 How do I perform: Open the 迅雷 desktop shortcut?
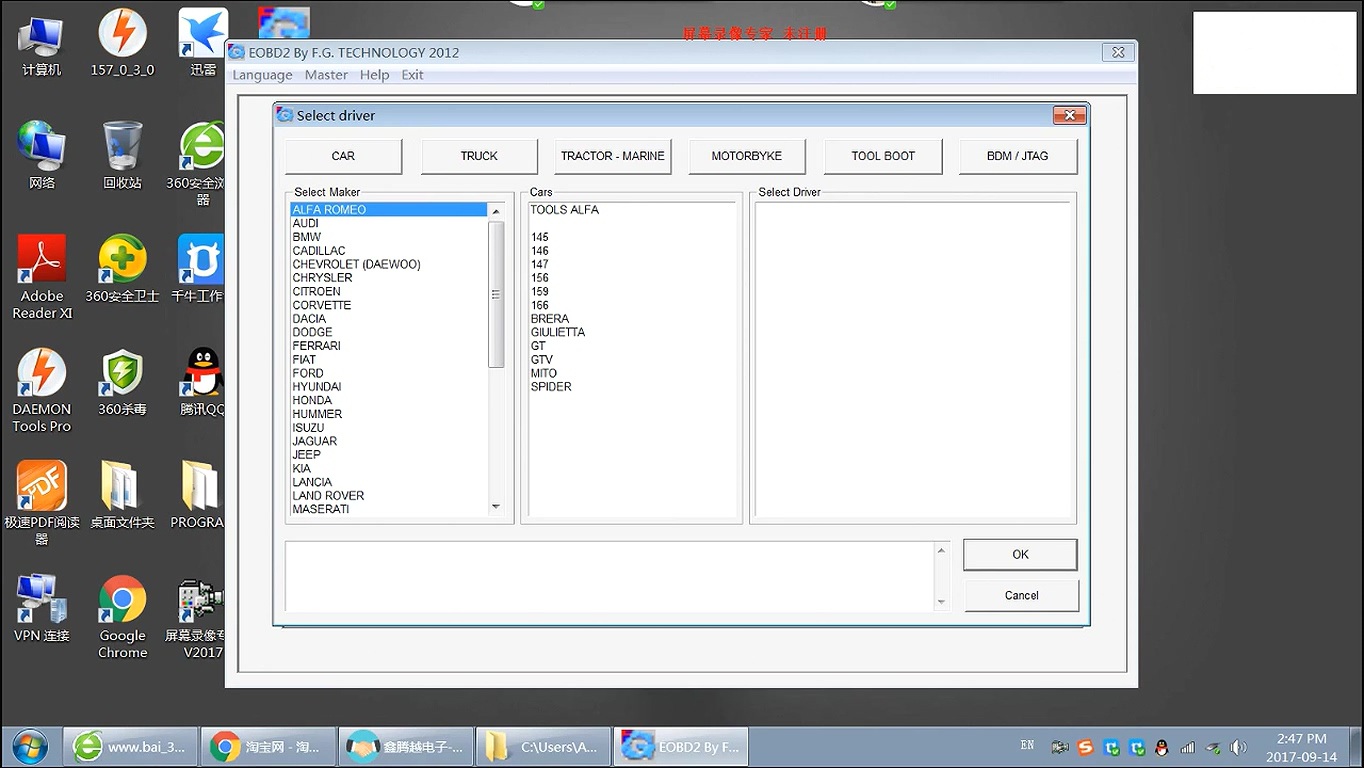tap(203, 42)
